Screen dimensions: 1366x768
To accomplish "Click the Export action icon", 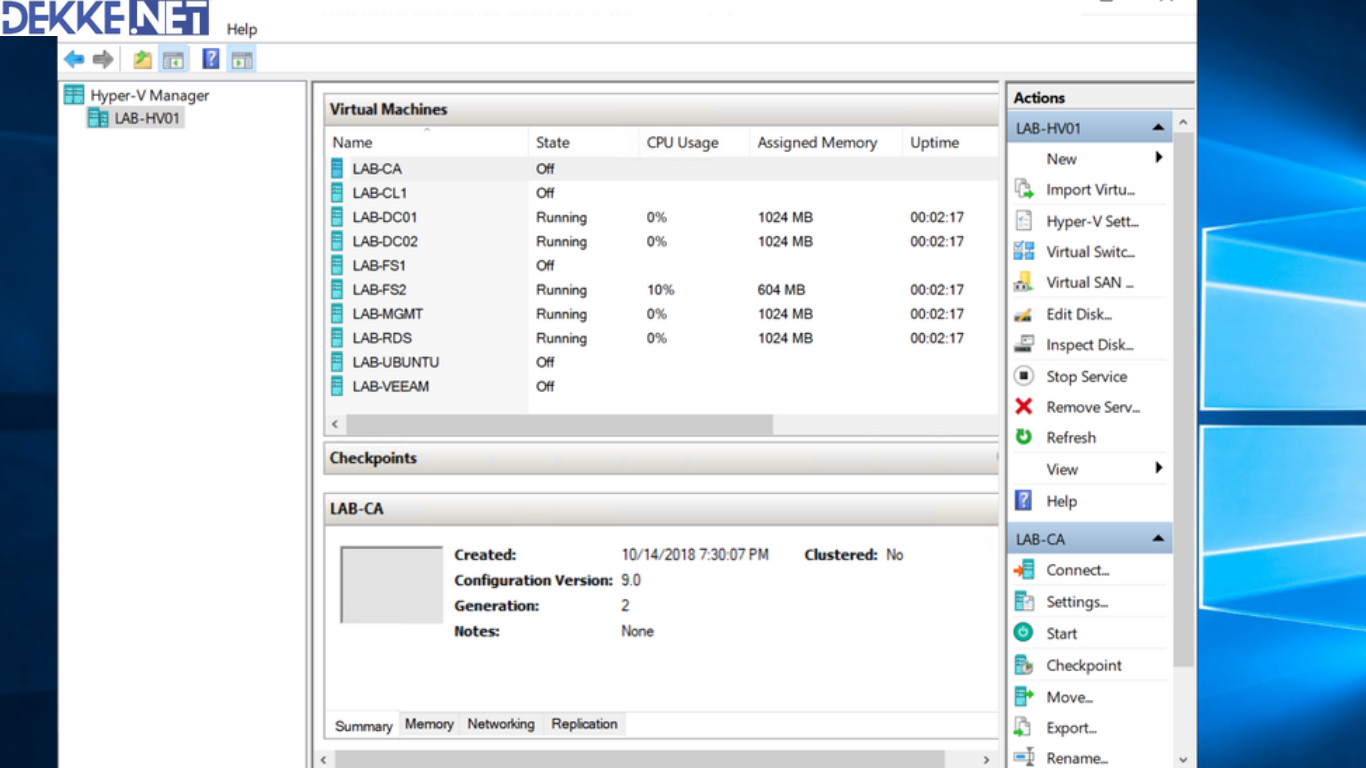I will [x=1023, y=727].
